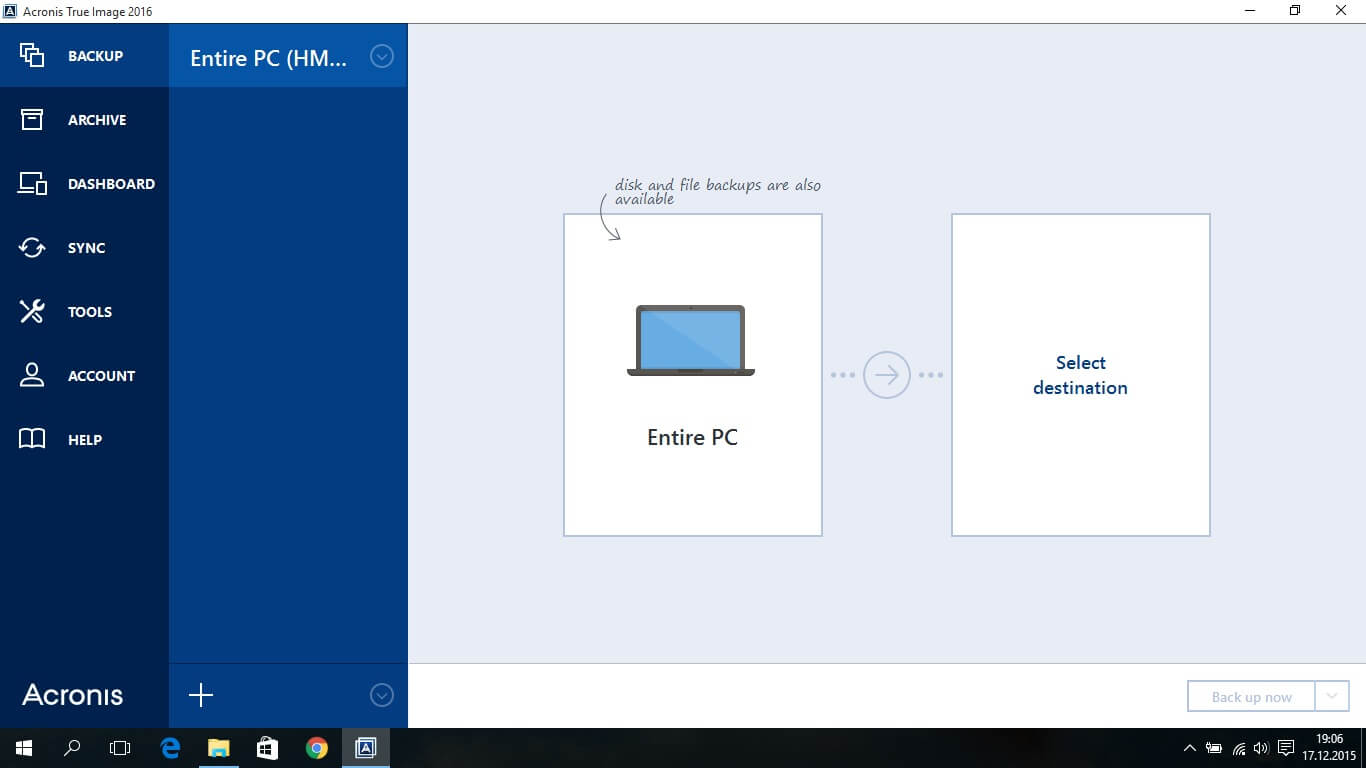Click Acronis True Image taskbar icon
This screenshot has width=1366, height=768.
pos(366,748)
